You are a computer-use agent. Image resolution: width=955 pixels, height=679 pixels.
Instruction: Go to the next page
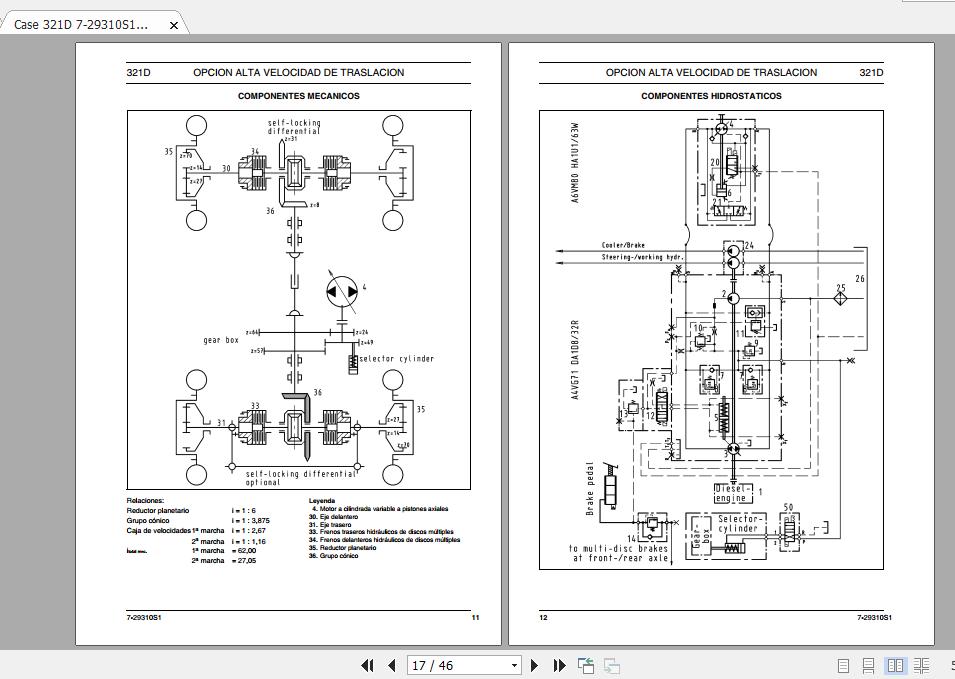point(535,665)
